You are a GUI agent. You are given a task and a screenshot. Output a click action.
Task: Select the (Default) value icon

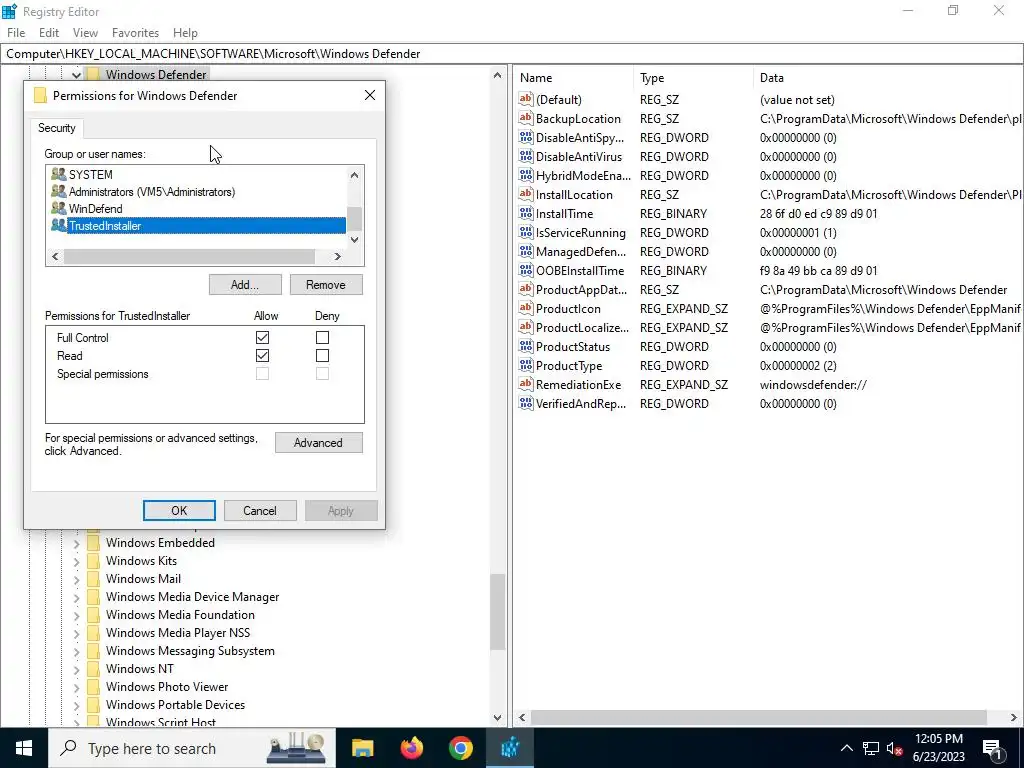tap(526, 99)
